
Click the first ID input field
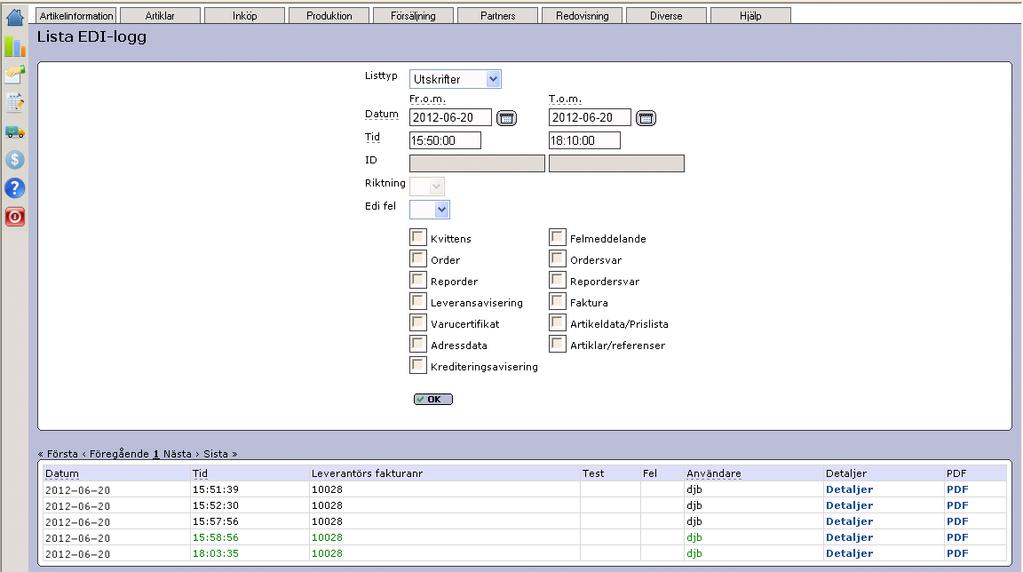click(477, 163)
